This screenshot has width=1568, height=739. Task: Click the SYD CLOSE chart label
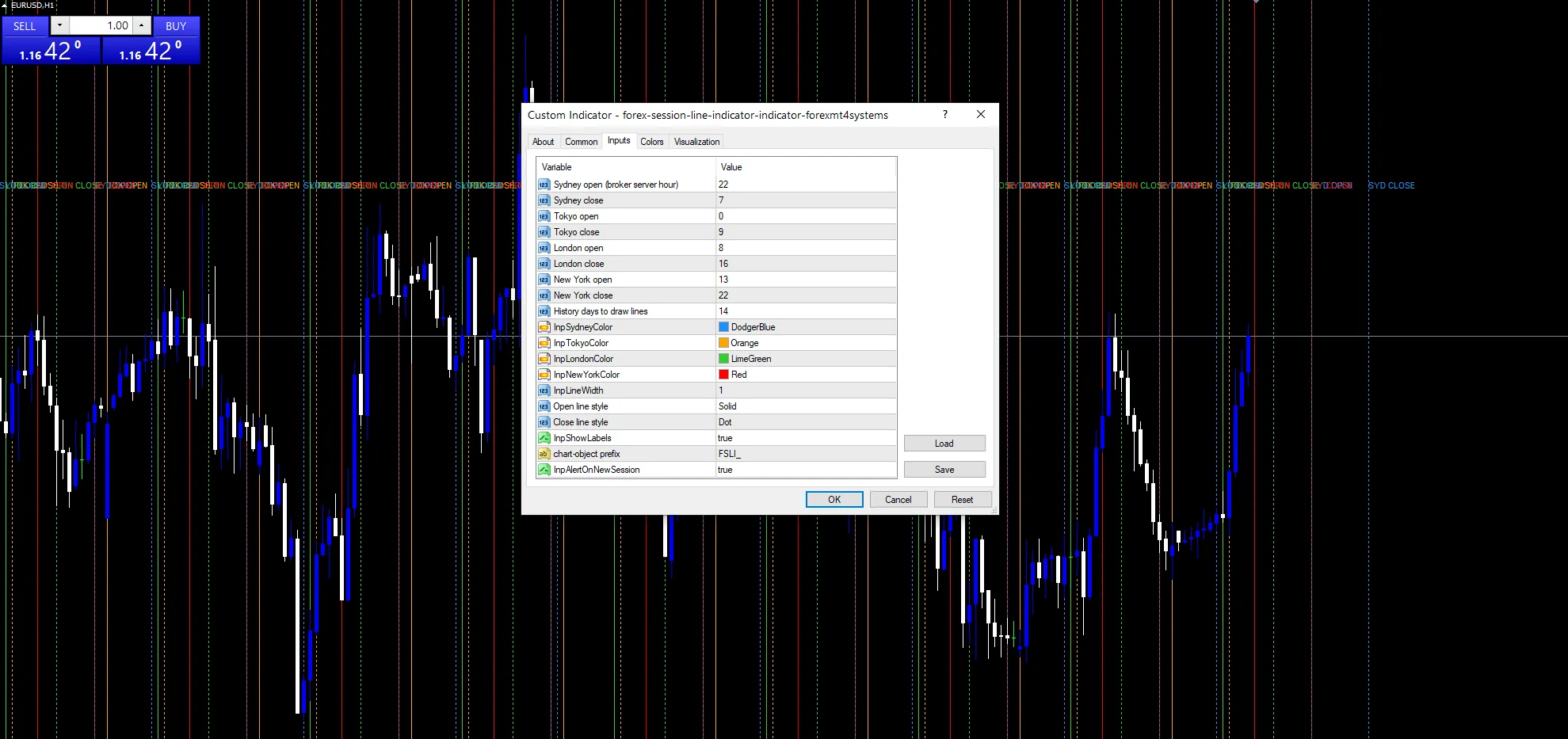pyautogui.click(x=1391, y=185)
